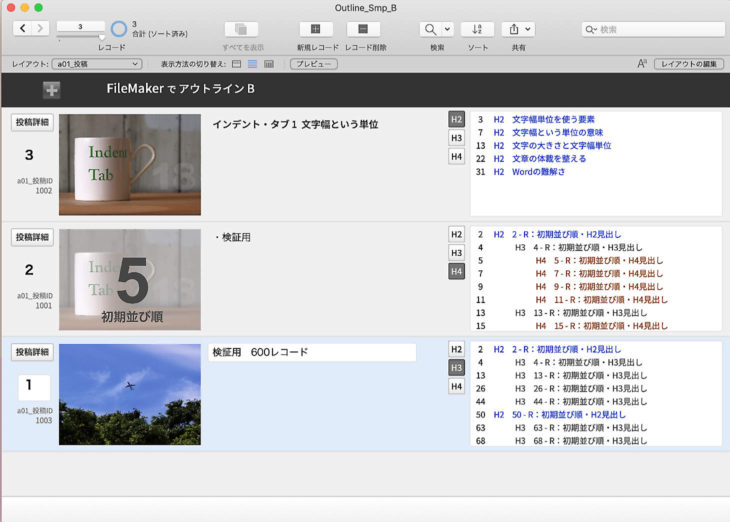The height and width of the screenshot is (522, 730).
Task: Toggle H3 level for record 3
Action: point(456,138)
